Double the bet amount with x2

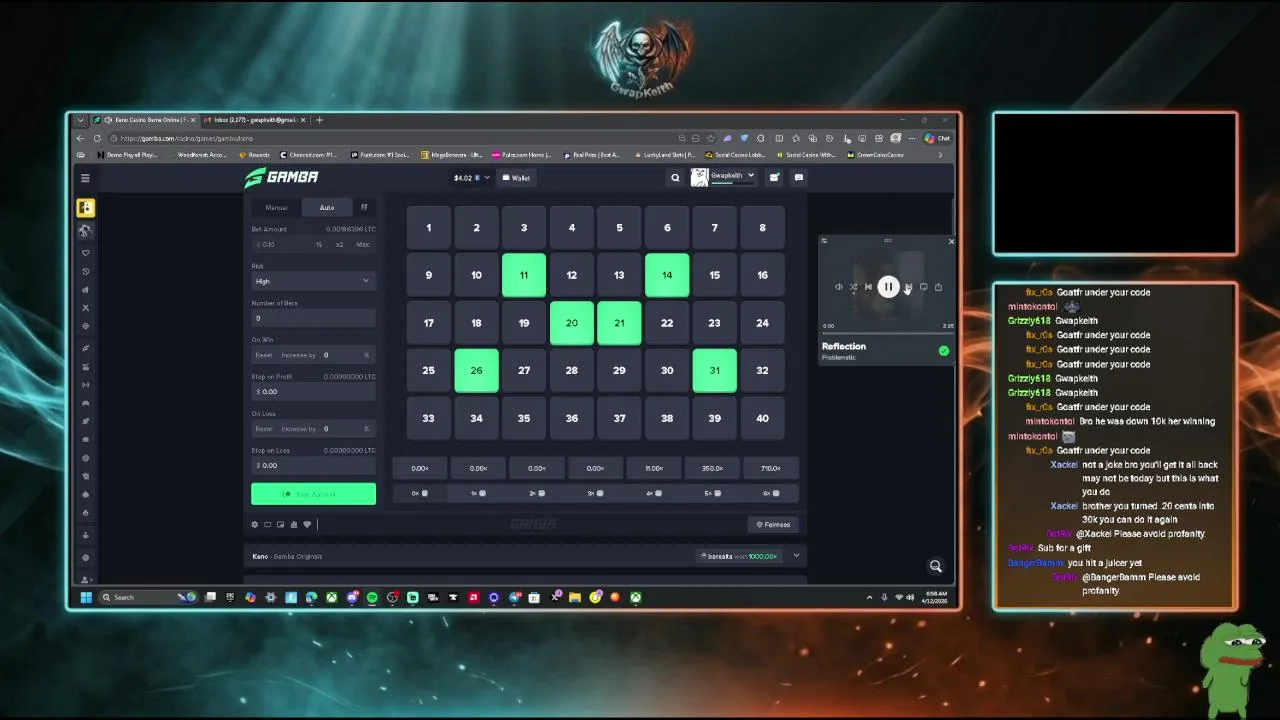339,244
